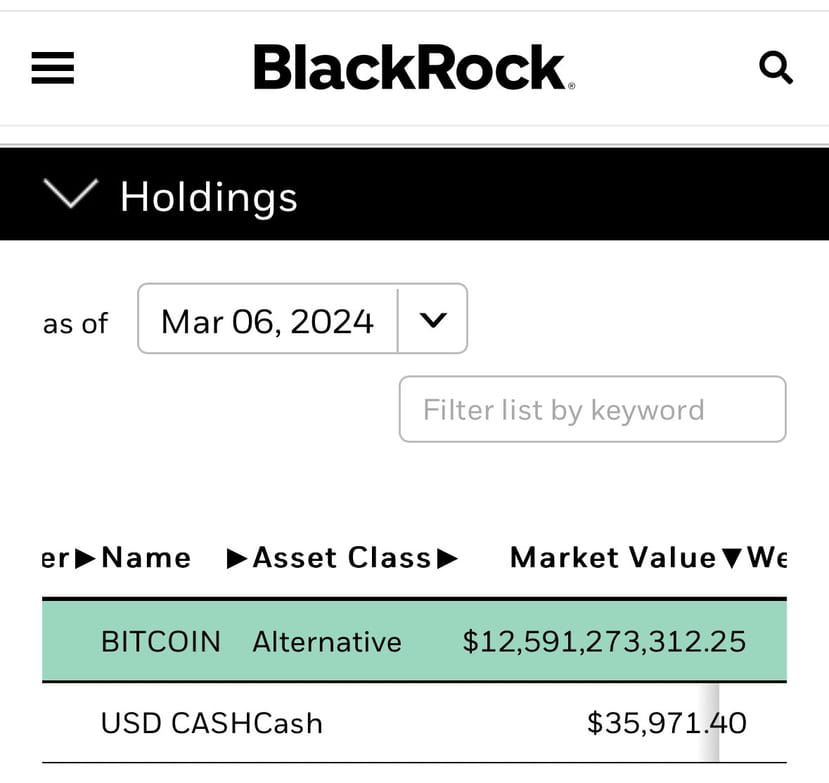Select the Holdings menu heading
This screenshot has height=783, width=829.
tap(208, 196)
